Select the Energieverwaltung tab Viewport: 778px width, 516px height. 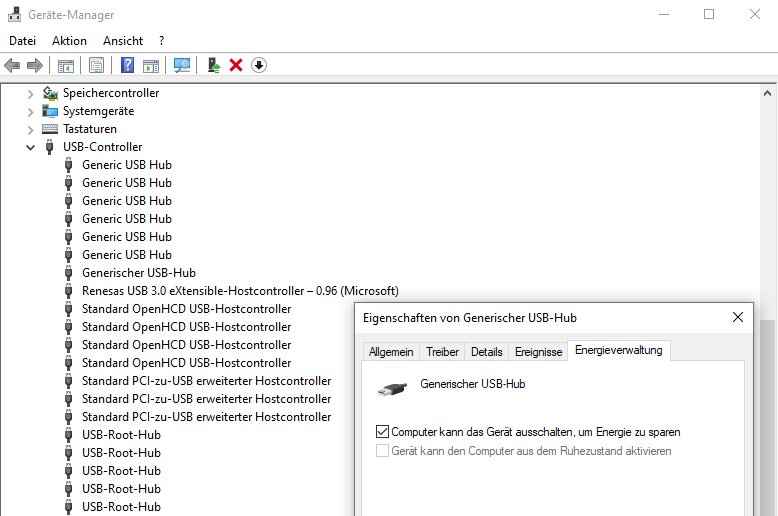coord(619,350)
